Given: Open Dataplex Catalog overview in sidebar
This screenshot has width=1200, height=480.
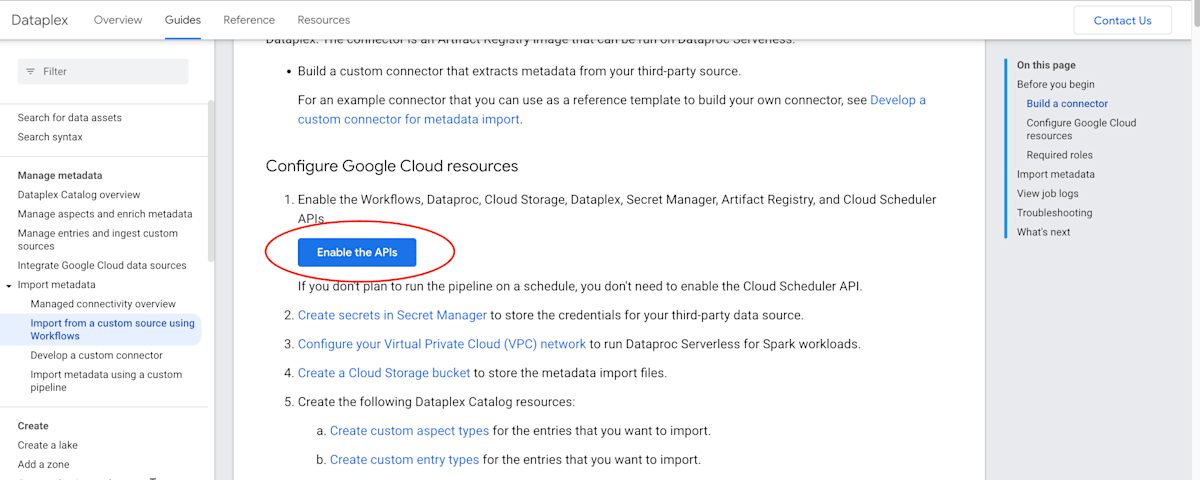Looking at the screenshot, I should pos(79,195).
